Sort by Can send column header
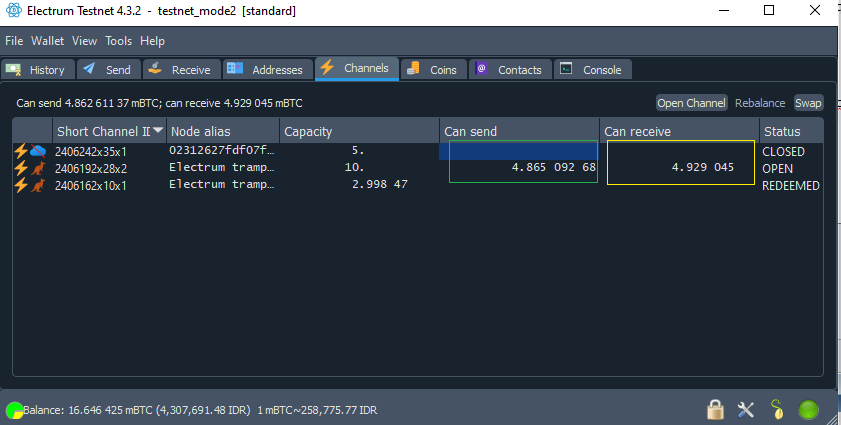Image resolution: width=841 pixels, height=425 pixels. (519, 131)
